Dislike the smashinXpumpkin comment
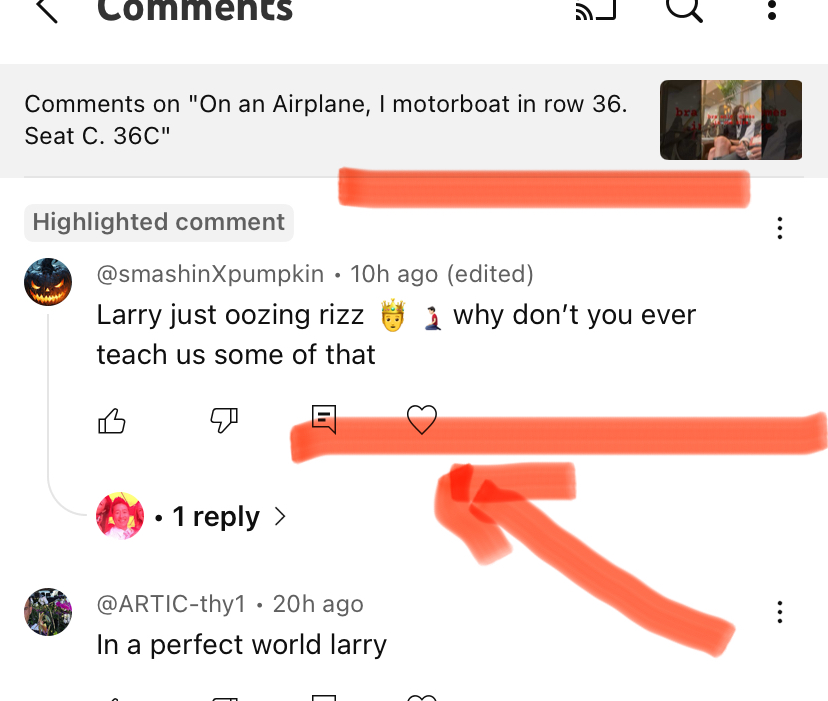This screenshot has height=701, width=828. pyautogui.click(x=224, y=420)
